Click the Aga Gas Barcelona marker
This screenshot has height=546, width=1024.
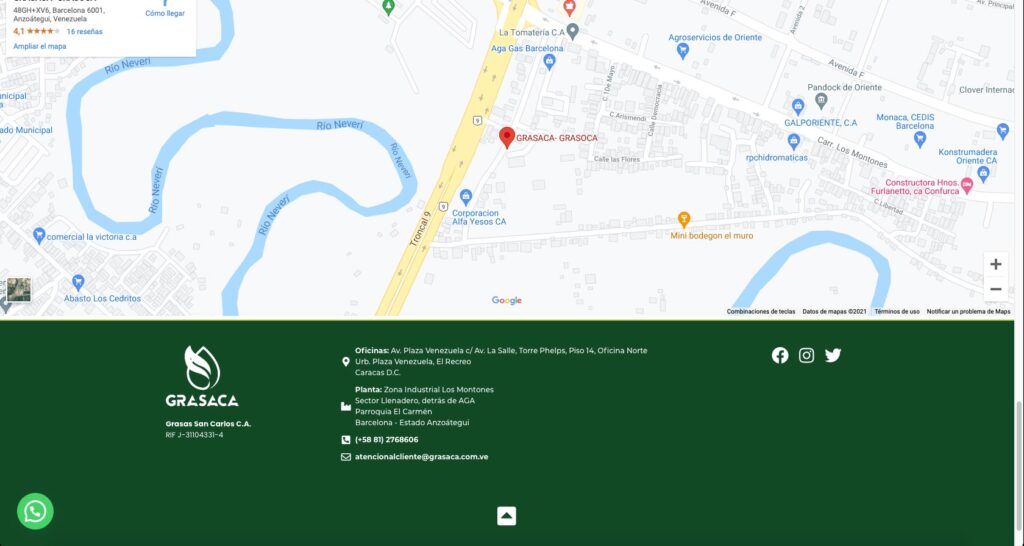[549, 61]
